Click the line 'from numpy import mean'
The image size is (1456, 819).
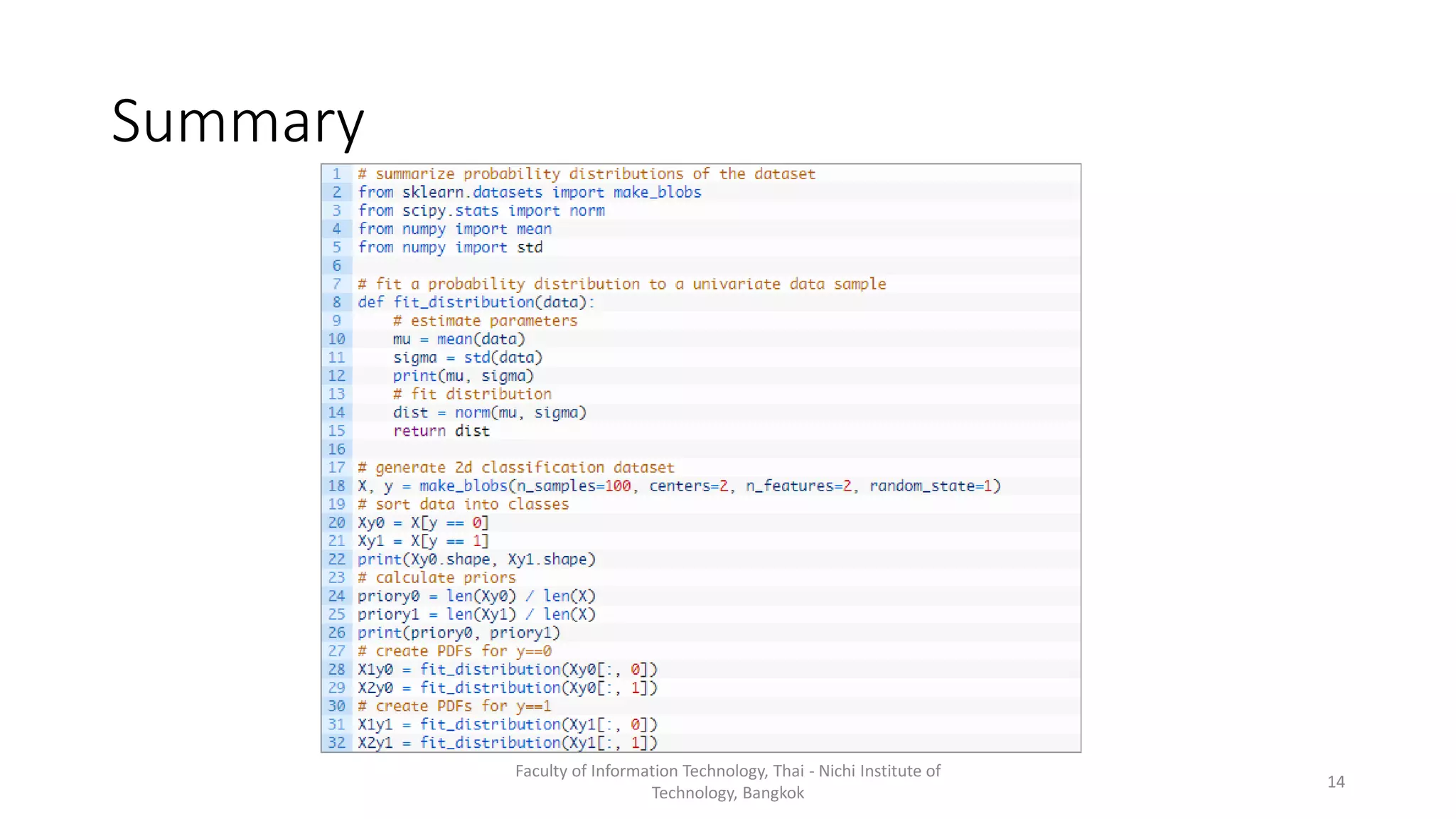tap(455, 229)
